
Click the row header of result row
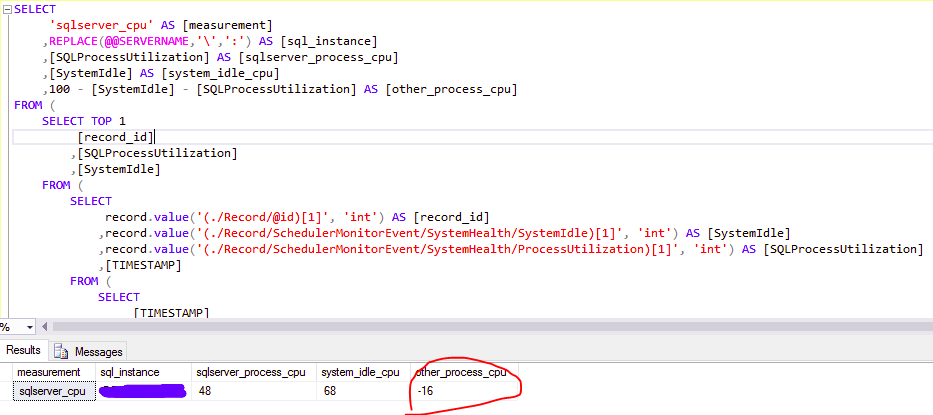click(6, 391)
